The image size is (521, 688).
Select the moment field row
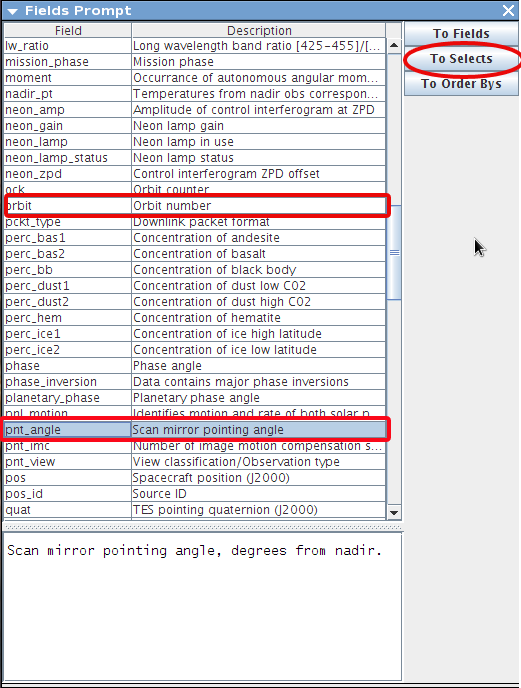click(195, 78)
